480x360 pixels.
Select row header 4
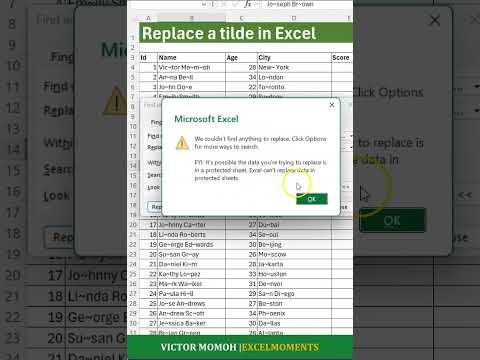[133, 67]
